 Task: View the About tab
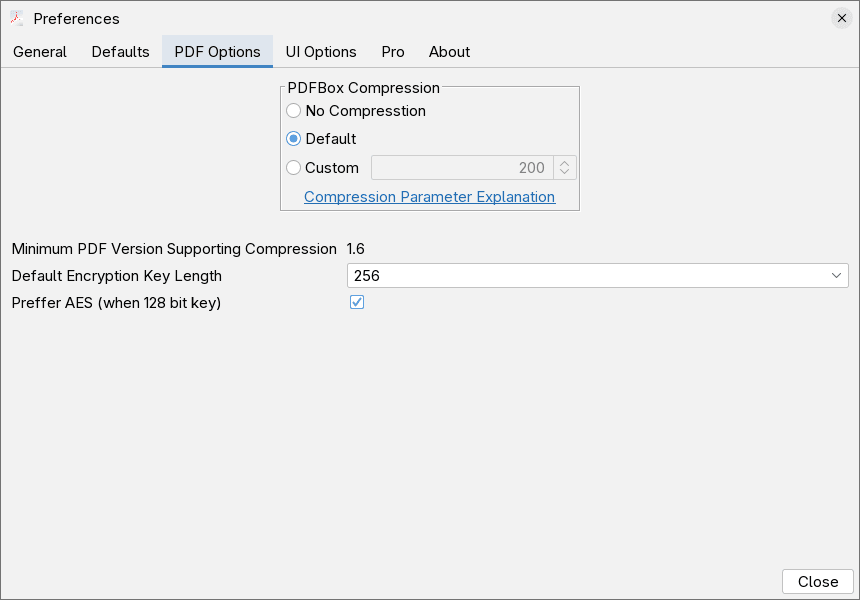[449, 52]
